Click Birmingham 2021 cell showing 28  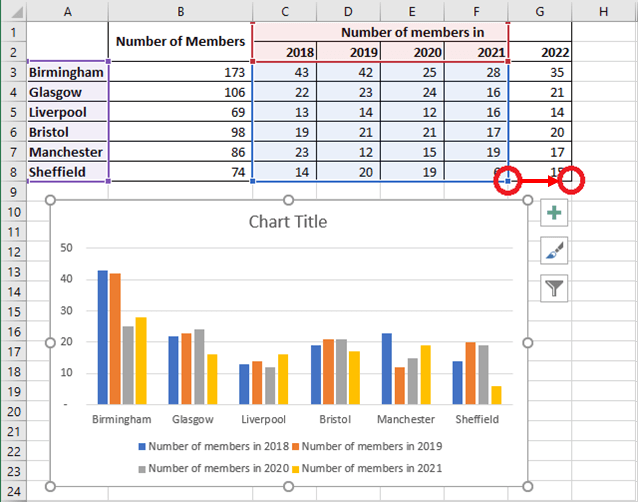(476, 72)
